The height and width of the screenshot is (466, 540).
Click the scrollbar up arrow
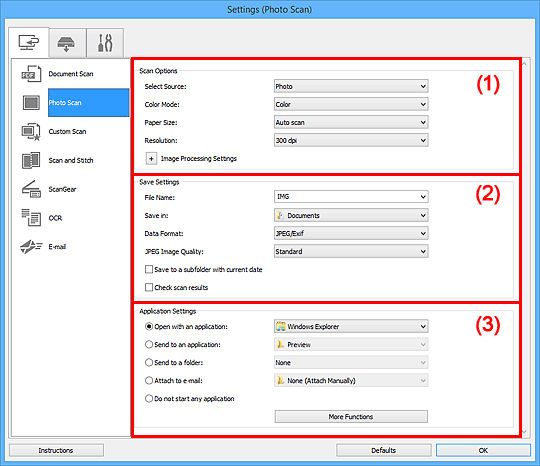click(x=524, y=63)
